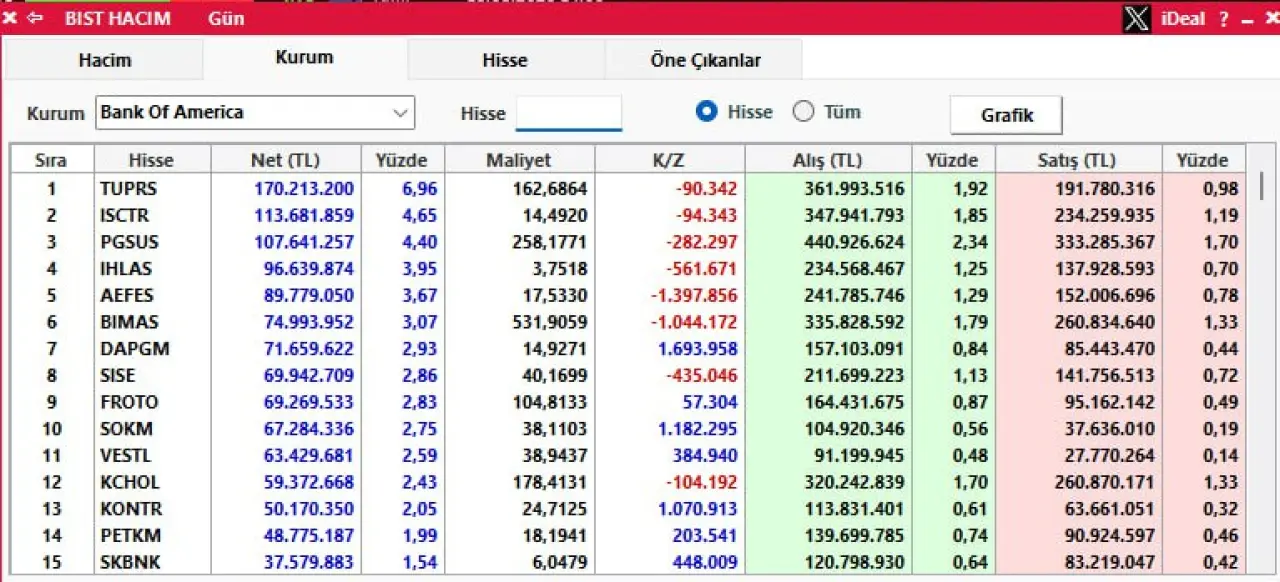Minimize the BIST HACIM window
The image size is (1280, 582).
click(x=1246, y=19)
